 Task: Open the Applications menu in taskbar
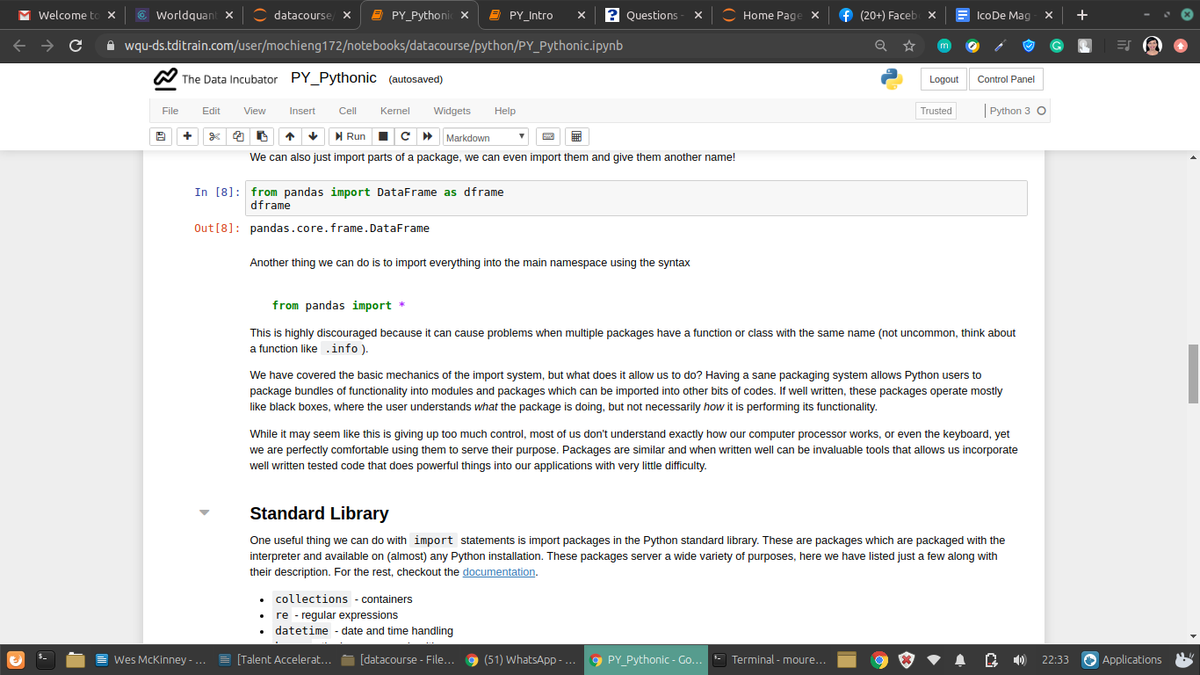[x=1121, y=660]
